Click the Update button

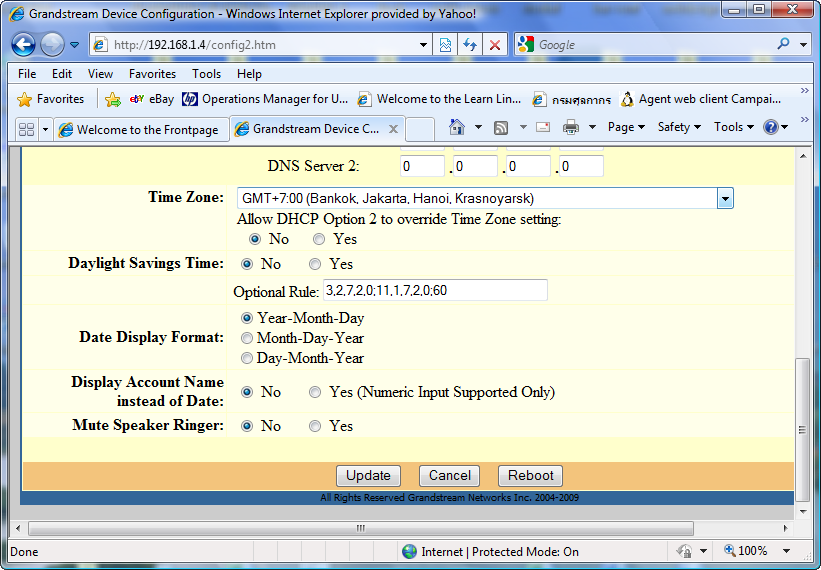(368, 476)
